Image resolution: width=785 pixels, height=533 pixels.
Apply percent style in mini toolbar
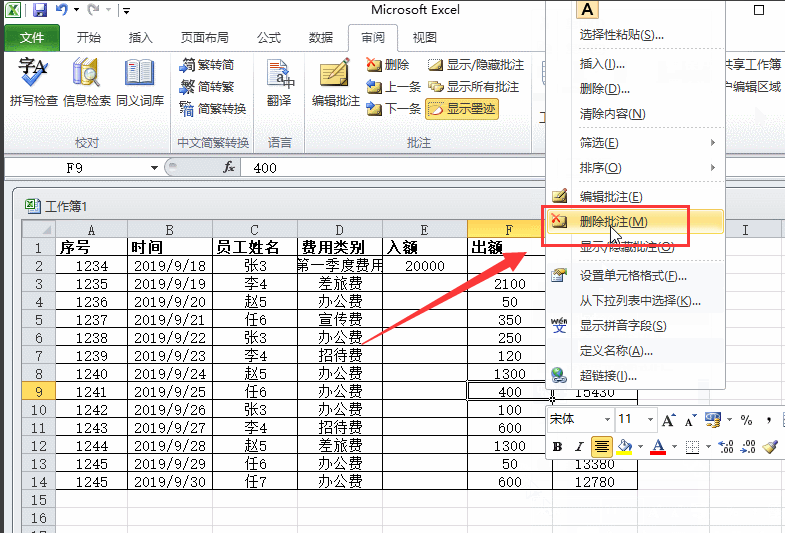pyautogui.click(x=746, y=420)
